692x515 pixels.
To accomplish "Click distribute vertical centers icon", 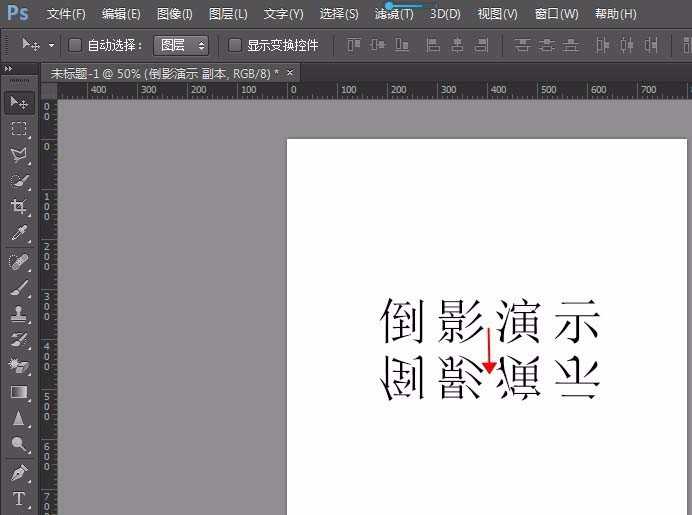I will click(x=547, y=45).
